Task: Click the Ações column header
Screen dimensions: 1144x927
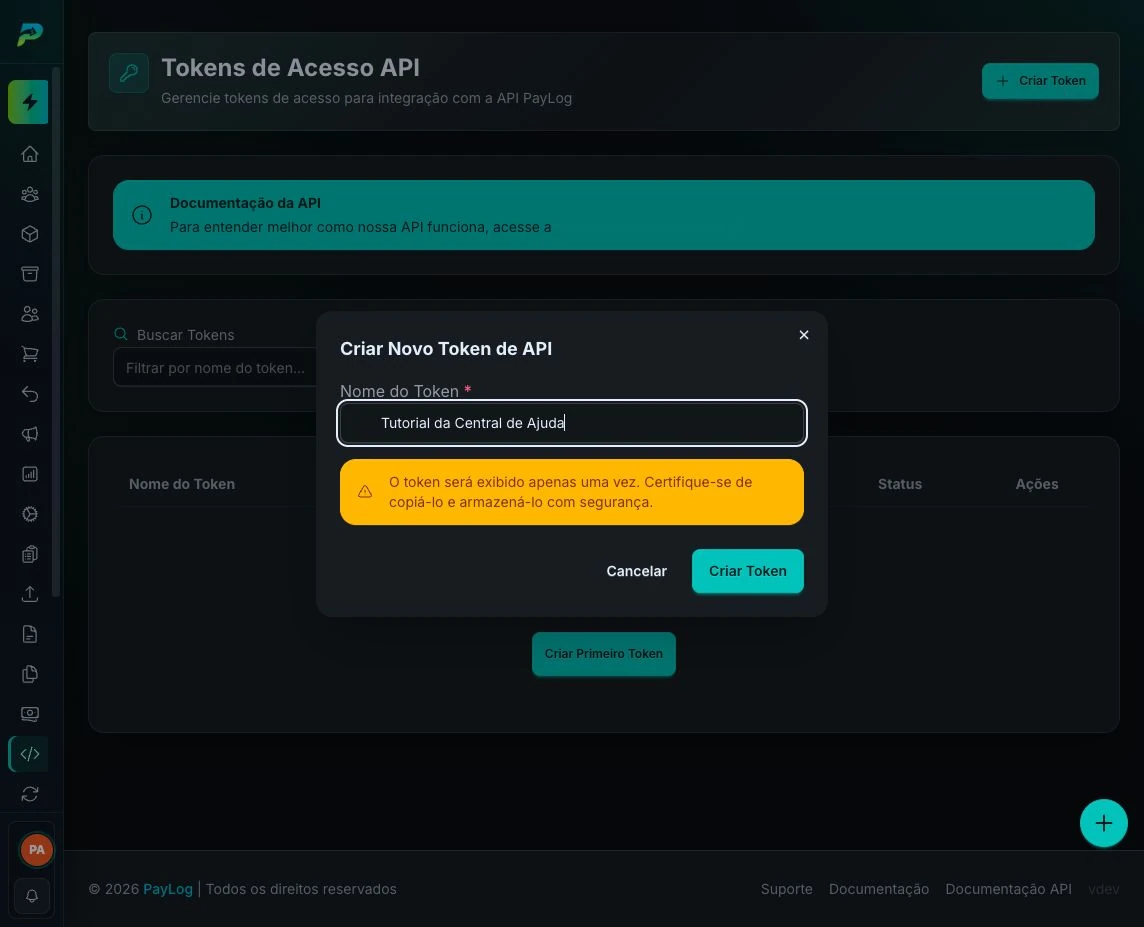Action: tap(1037, 484)
